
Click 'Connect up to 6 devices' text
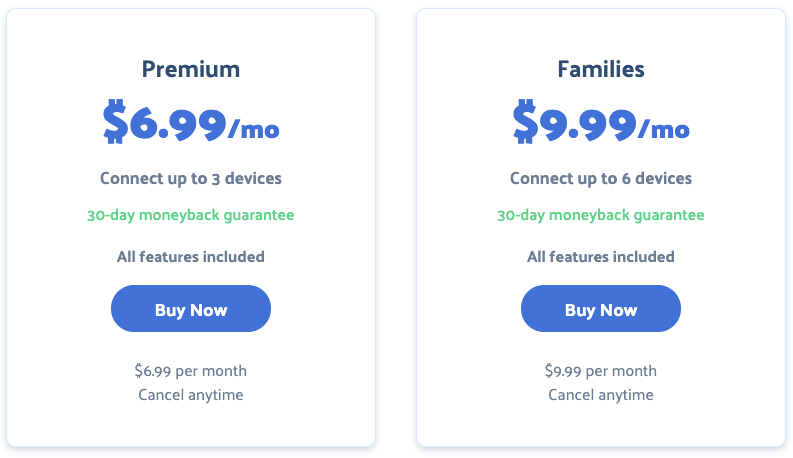[601, 178]
